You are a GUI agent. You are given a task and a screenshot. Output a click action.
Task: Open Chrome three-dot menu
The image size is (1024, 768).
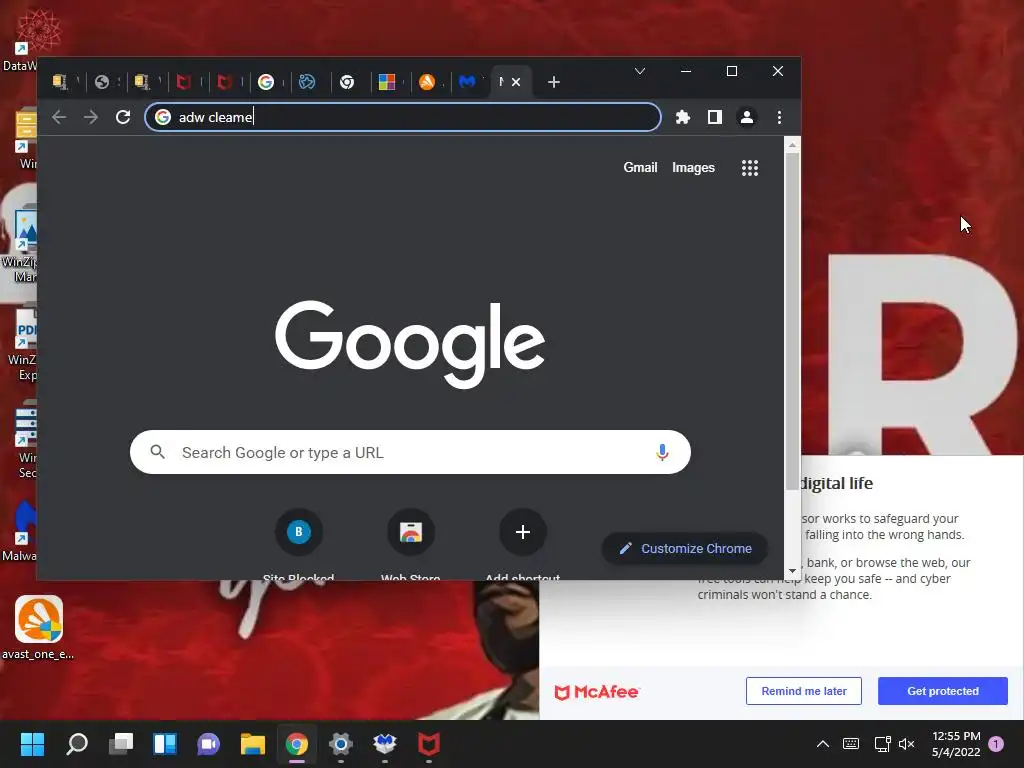[x=779, y=117]
